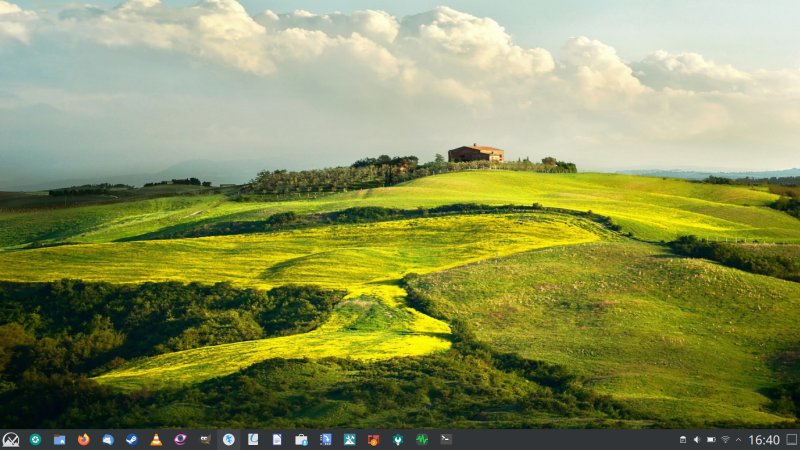Launch Firefox from the taskbar
This screenshot has width=800, height=450.
click(83, 439)
